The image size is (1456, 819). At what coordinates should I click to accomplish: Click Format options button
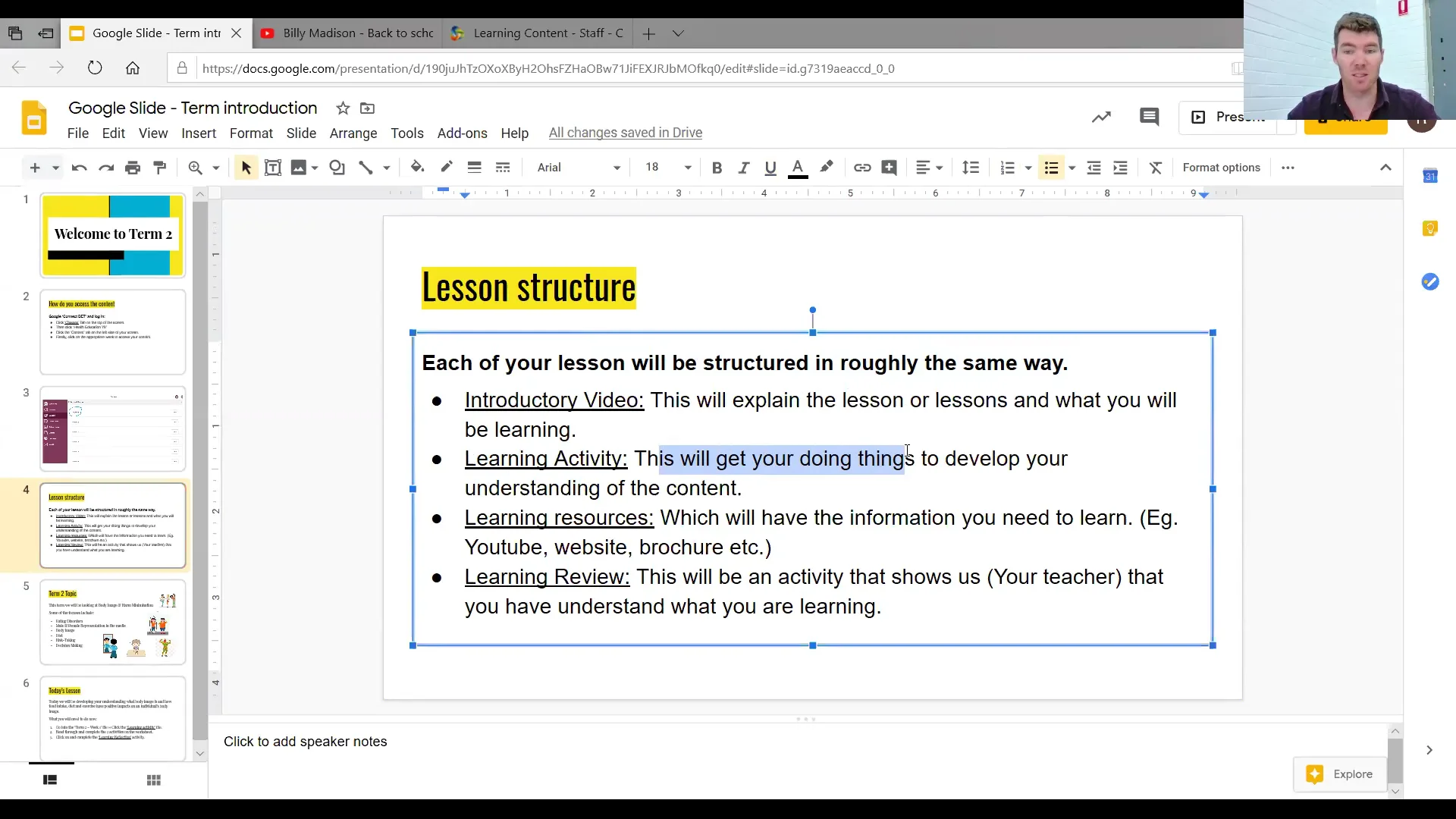point(1221,168)
